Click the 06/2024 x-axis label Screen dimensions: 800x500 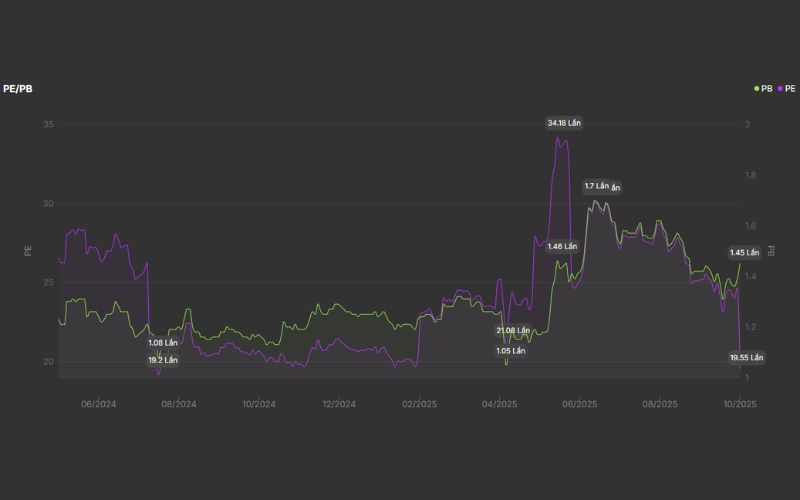99,404
